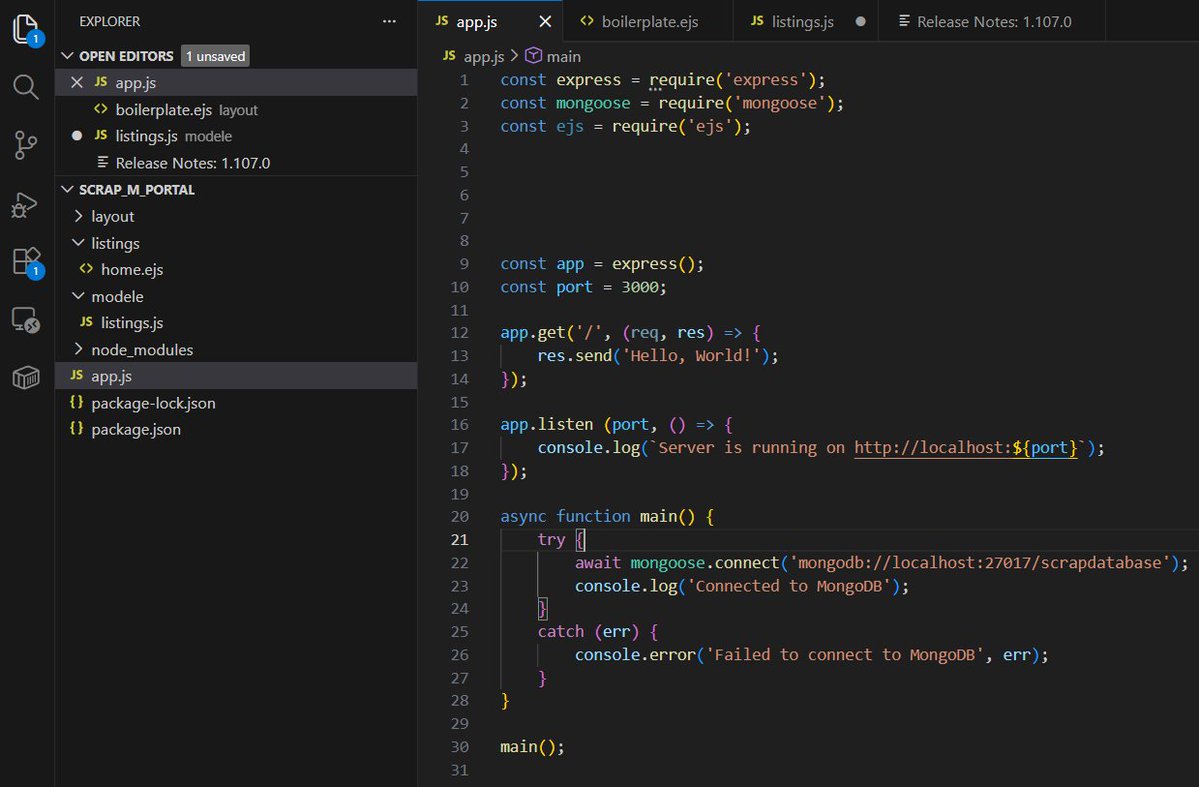
Task: Click the braces icon of package-lock.json
Action: click(x=76, y=402)
